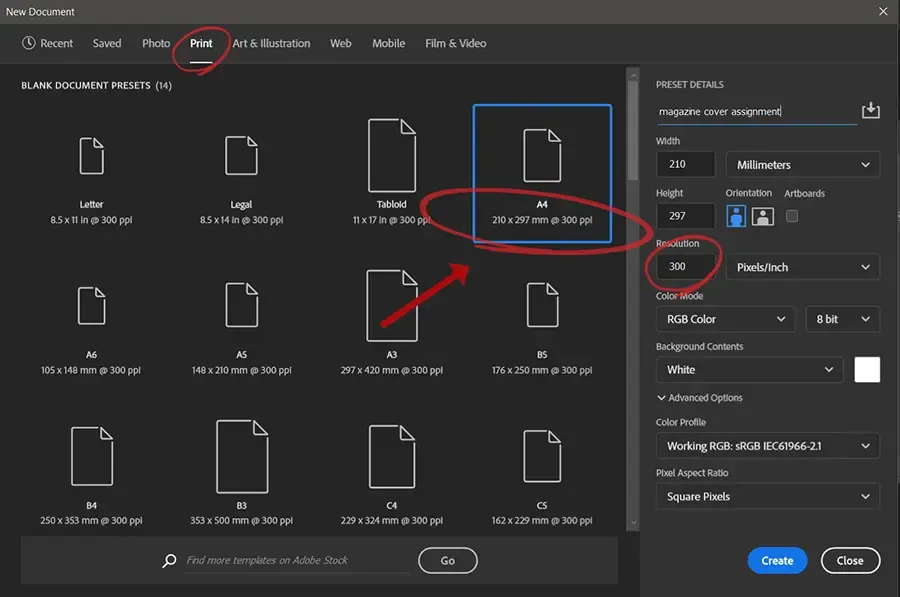Click the white Background Contents color swatch
Image resolution: width=900 pixels, height=597 pixels.
pyautogui.click(x=867, y=369)
